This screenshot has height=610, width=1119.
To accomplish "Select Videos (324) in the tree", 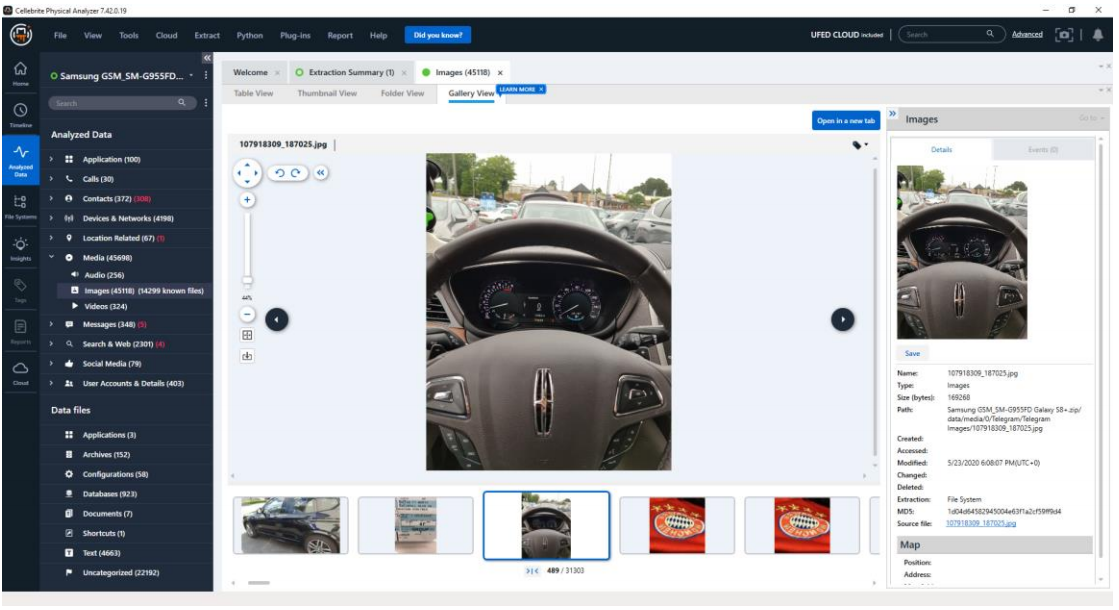I will (106, 306).
